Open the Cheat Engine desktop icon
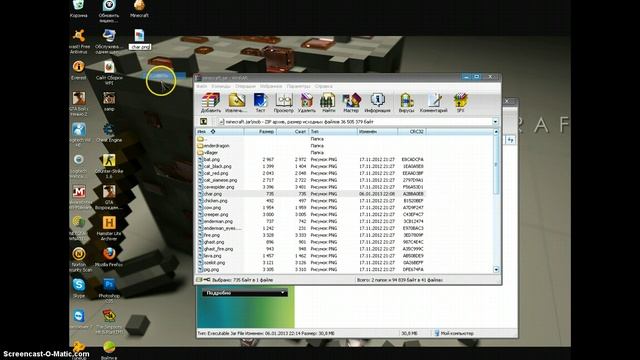 [109, 133]
